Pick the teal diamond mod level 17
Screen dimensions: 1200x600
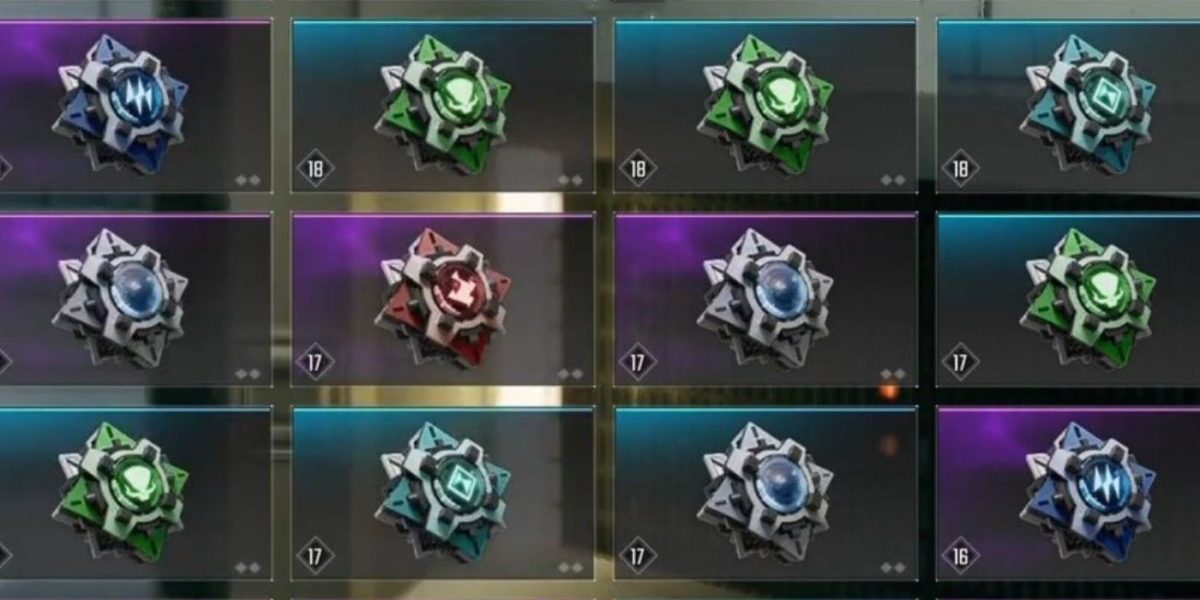[443, 493]
